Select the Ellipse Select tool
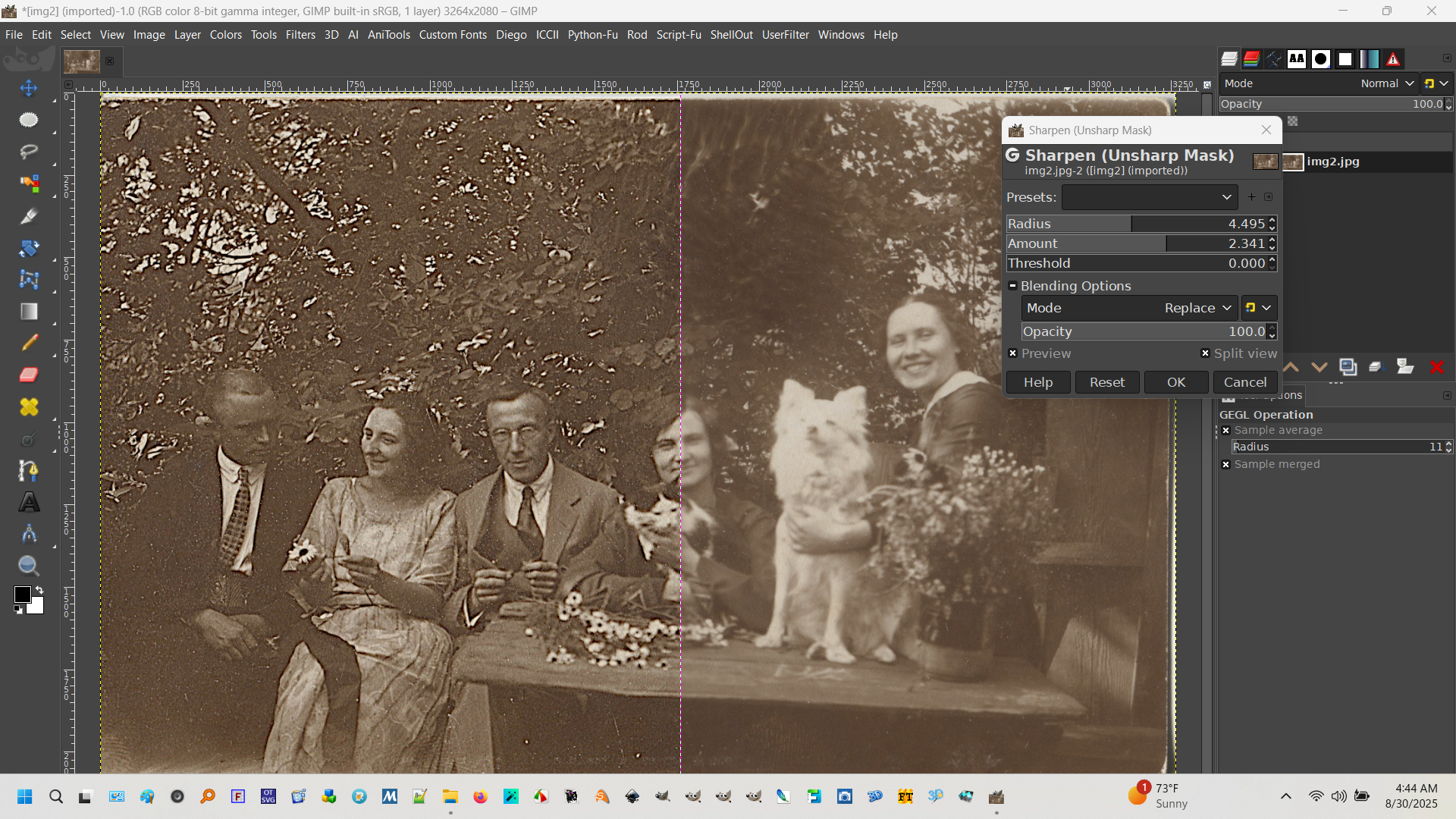 click(x=29, y=120)
